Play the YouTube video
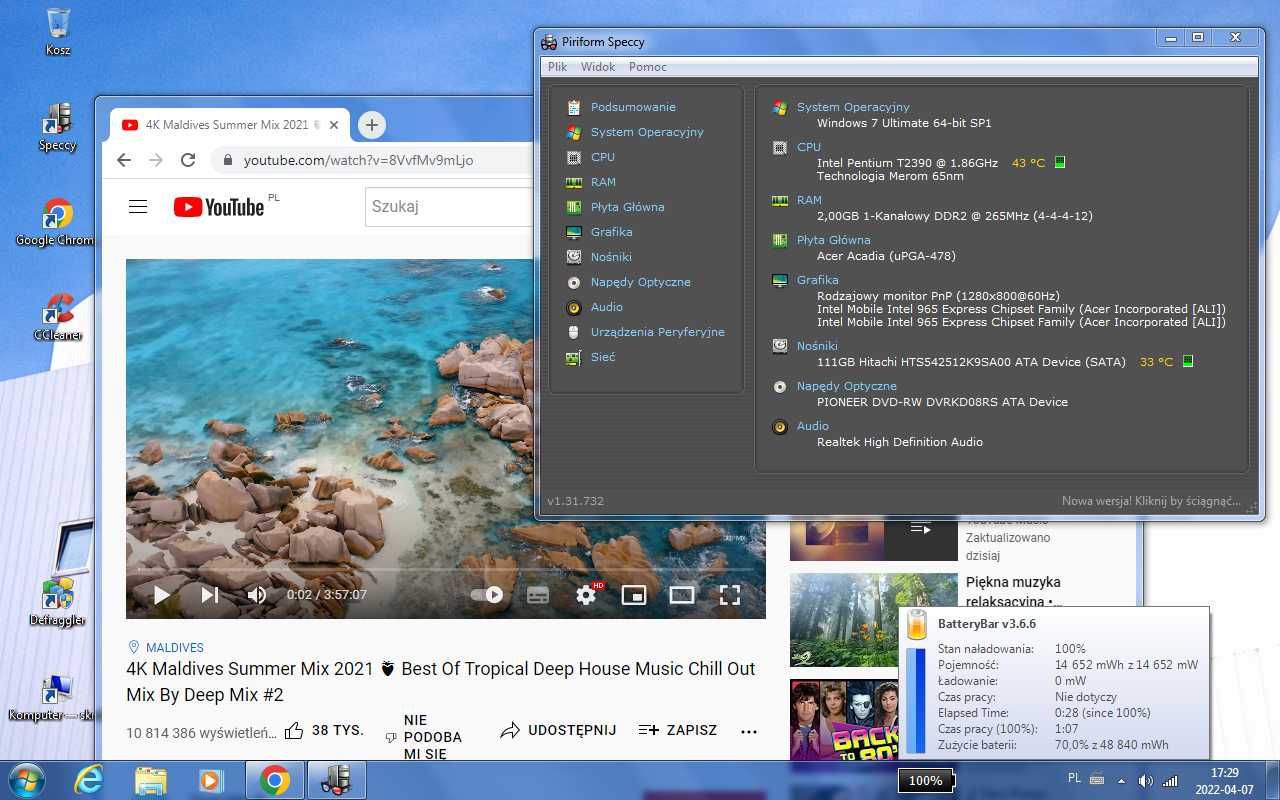Screen dimensions: 1280x800 tap(161, 595)
